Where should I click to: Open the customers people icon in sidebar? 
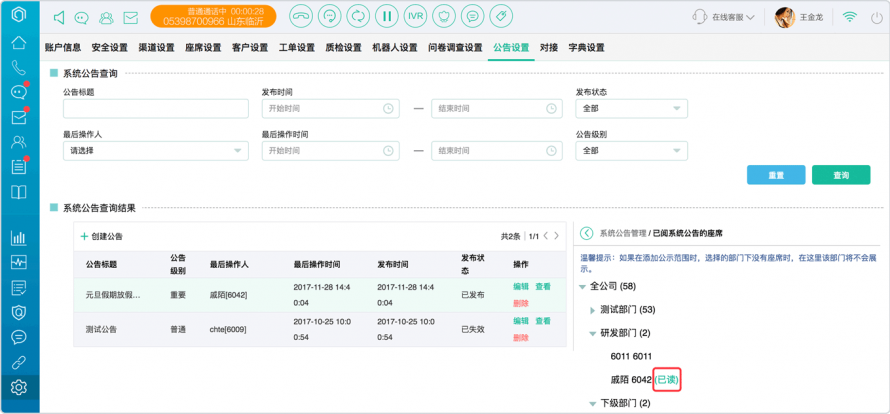coord(19,142)
